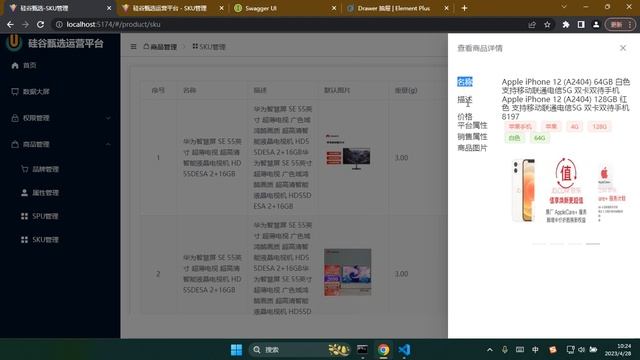Click the 描述 label in drawer

coord(465,99)
